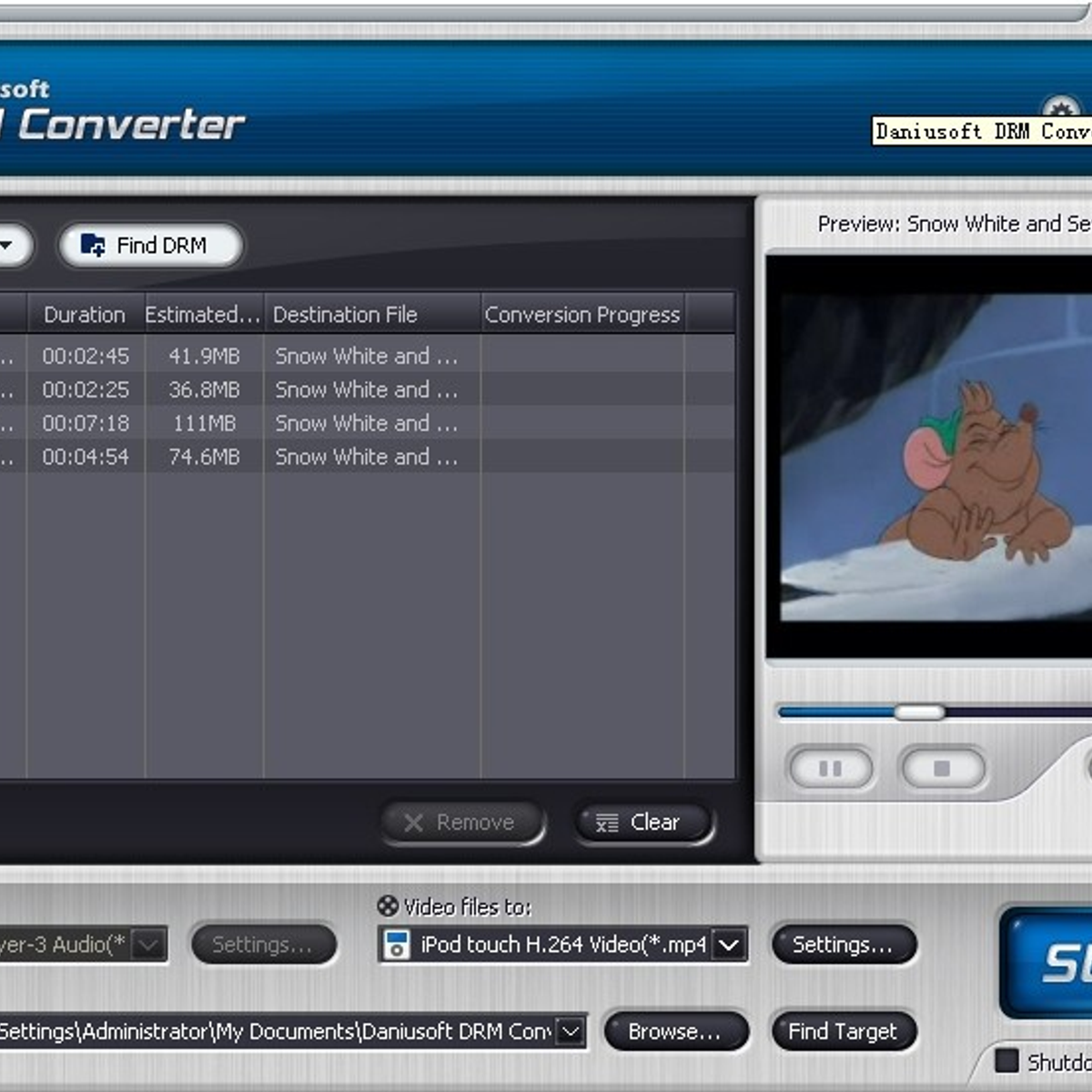The image size is (1092, 1092).
Task: Remove the selected file from the list
Action: coord(463,823)
